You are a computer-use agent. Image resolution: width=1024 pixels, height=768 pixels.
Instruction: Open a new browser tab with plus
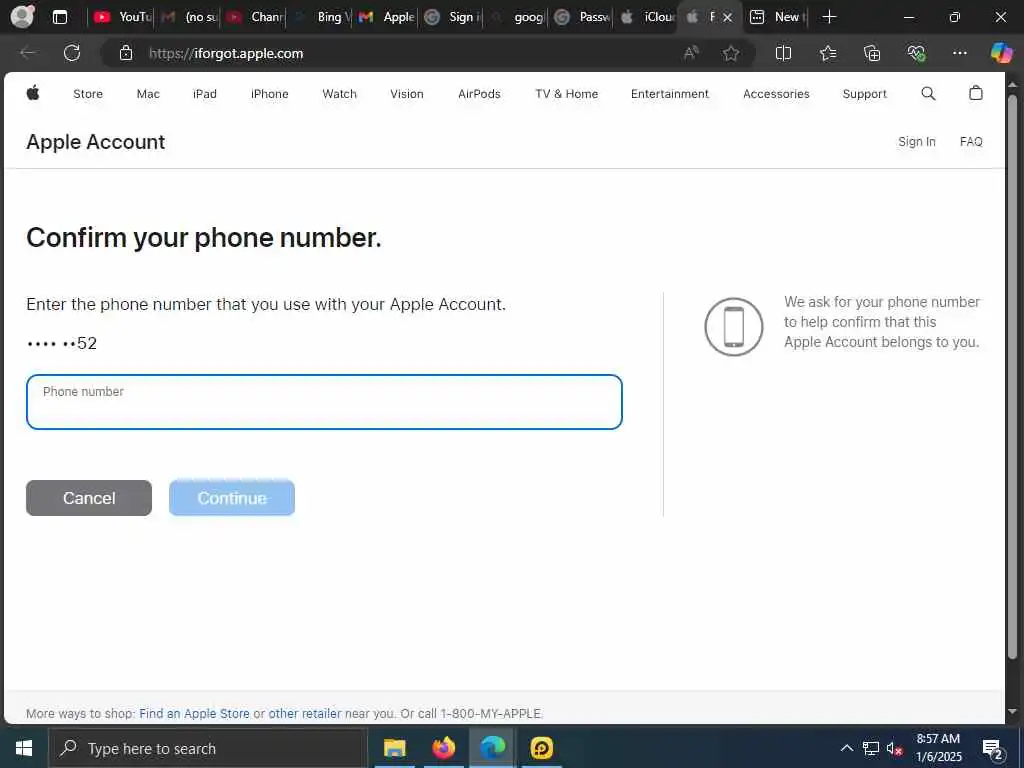829,17
